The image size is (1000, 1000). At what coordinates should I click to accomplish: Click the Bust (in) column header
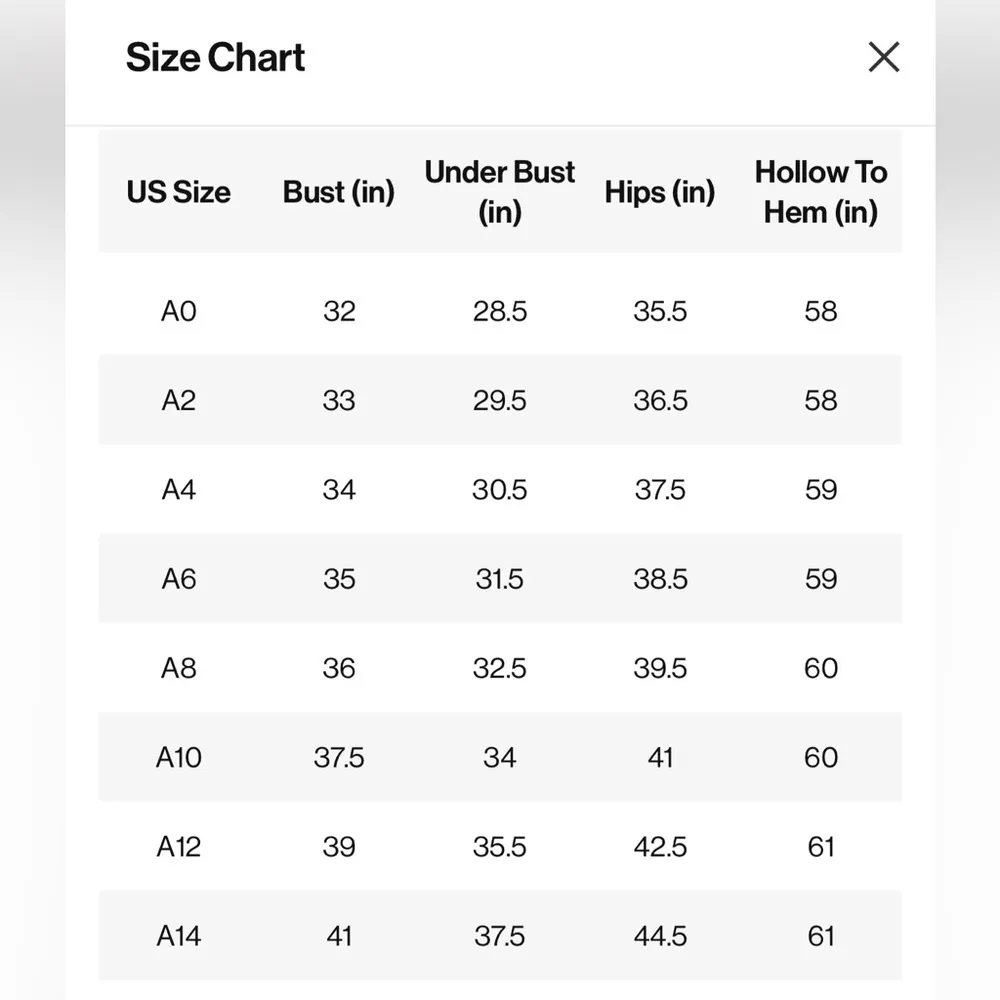[339, 192]
